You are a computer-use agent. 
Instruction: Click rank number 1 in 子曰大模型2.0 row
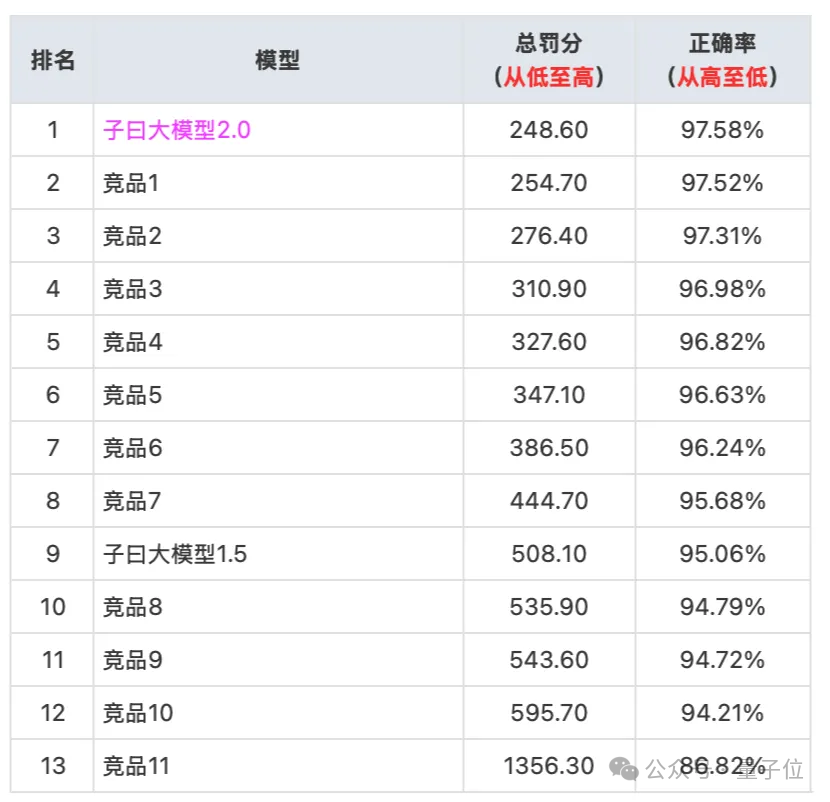52,130
